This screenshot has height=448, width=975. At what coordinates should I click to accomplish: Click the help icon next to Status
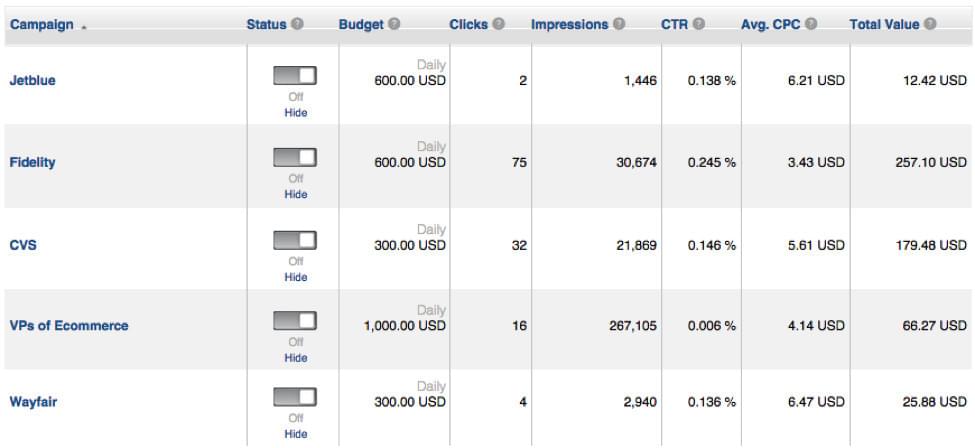[x=297, y=24]
